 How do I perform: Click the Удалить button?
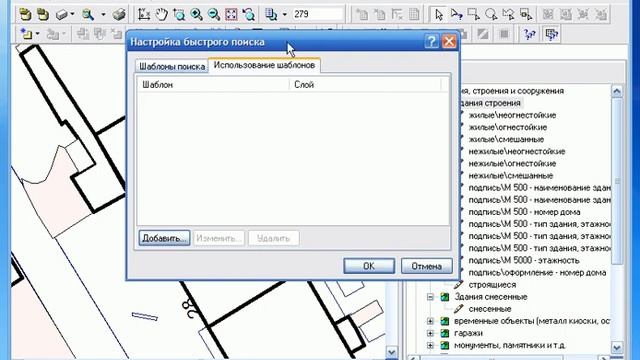click(273, 238)
